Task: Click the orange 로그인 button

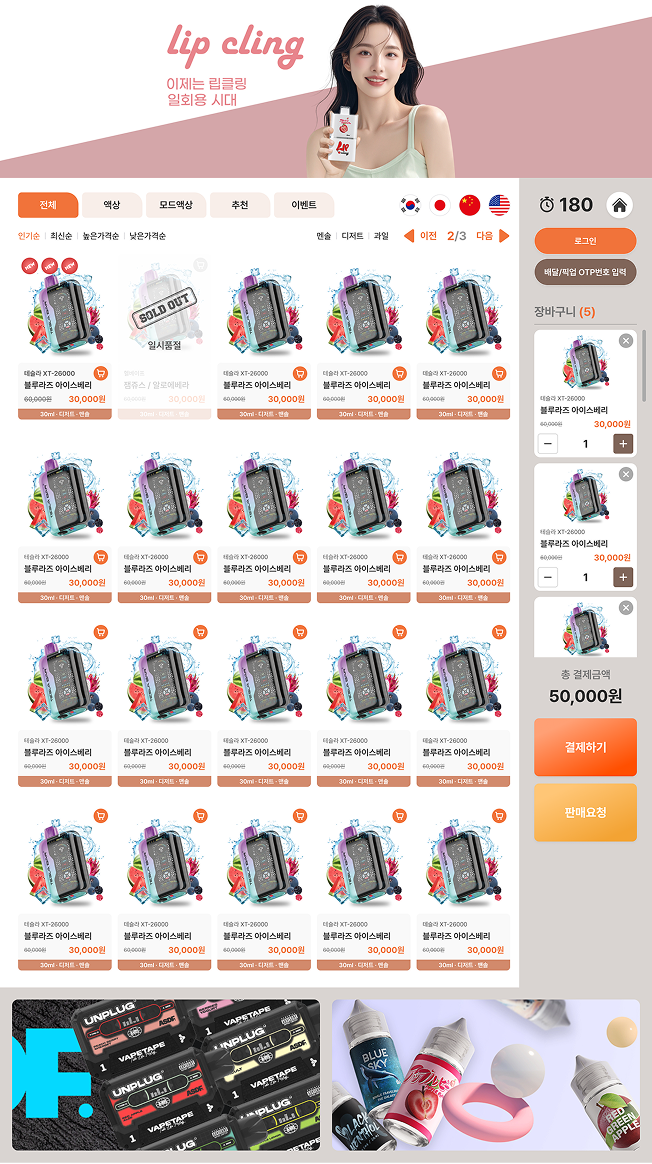Action: (585, 241)
